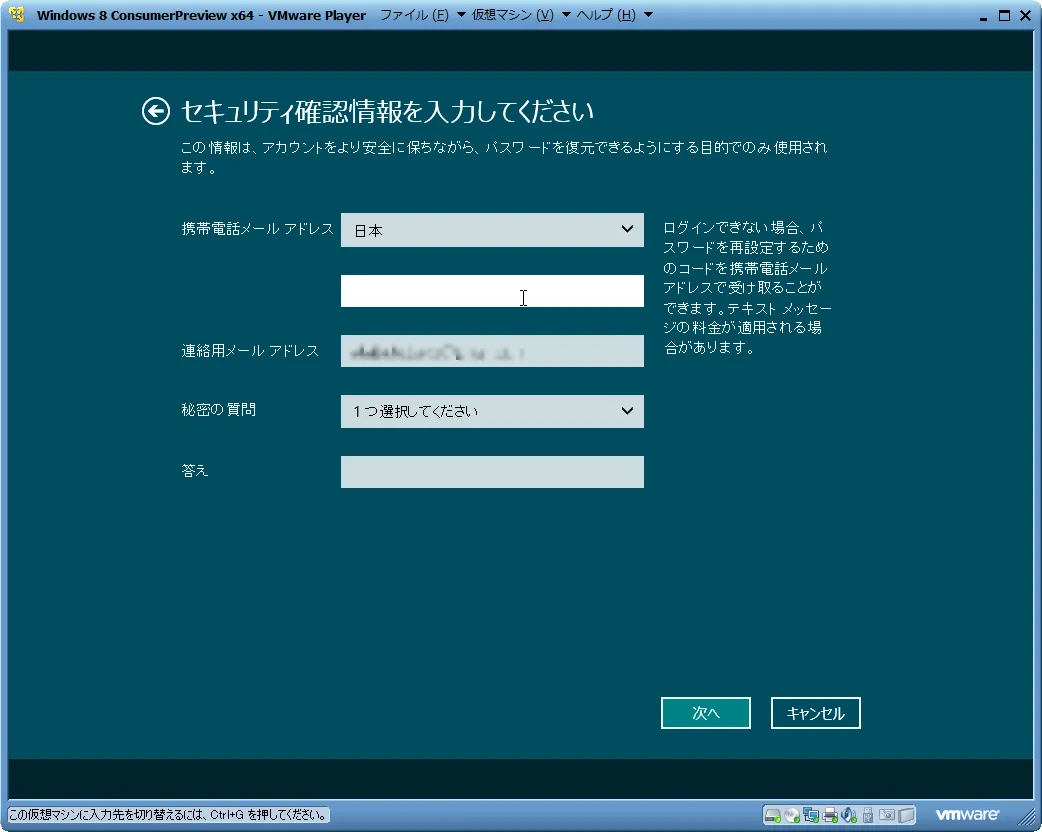Screen dimensions: 1042x832
Task: Click the camera device icon in status bar
Action: click(x=886, y=814)
